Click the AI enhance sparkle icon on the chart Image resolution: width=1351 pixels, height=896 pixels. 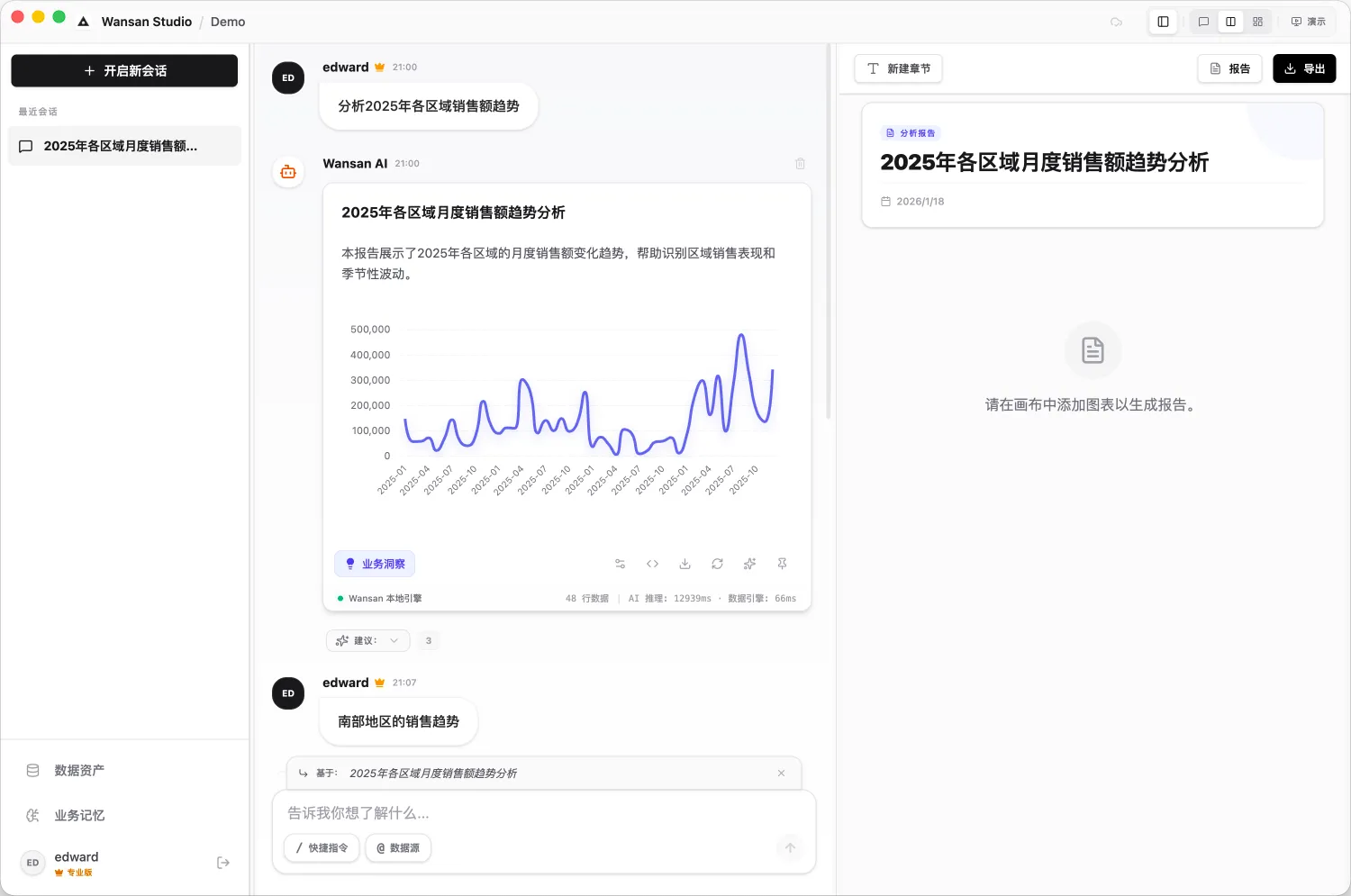pos(749,563)
